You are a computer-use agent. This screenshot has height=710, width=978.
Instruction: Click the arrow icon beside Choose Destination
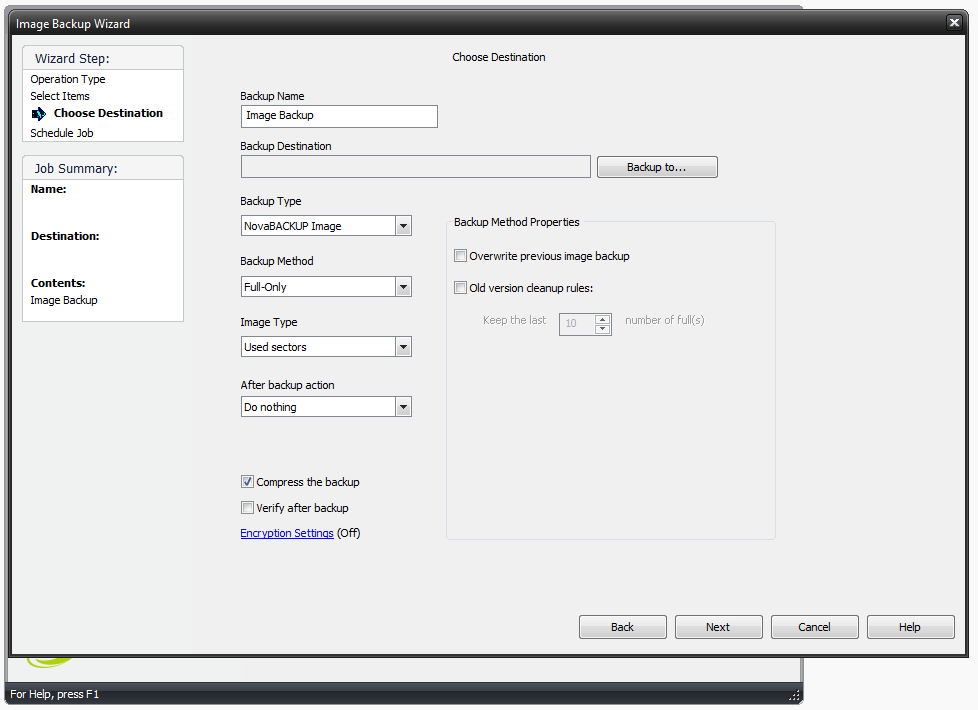(x=38, y=113)
